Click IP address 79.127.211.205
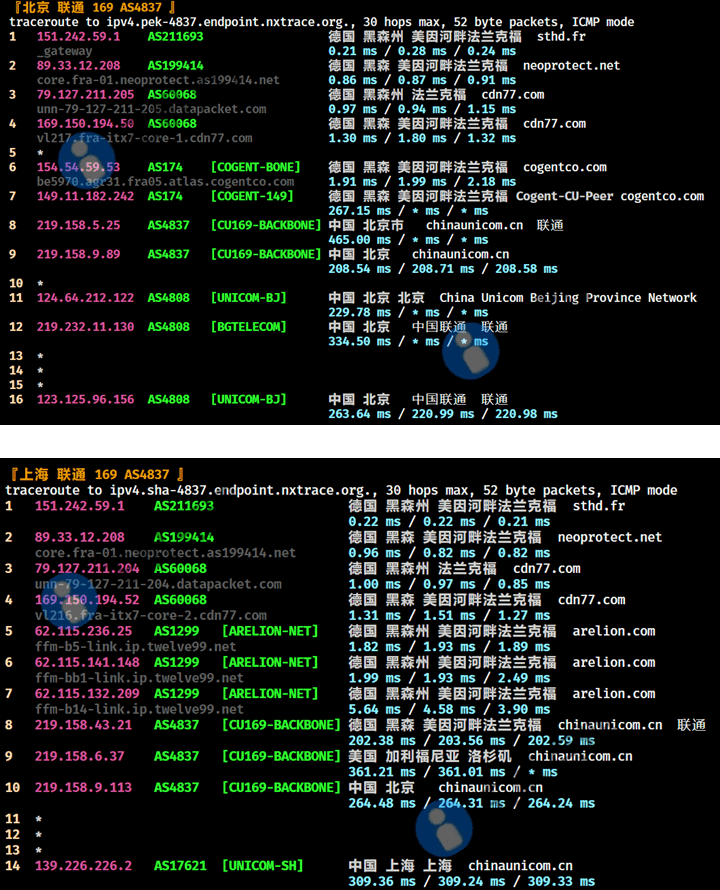 pyautogui.click(x=85, y=95)
